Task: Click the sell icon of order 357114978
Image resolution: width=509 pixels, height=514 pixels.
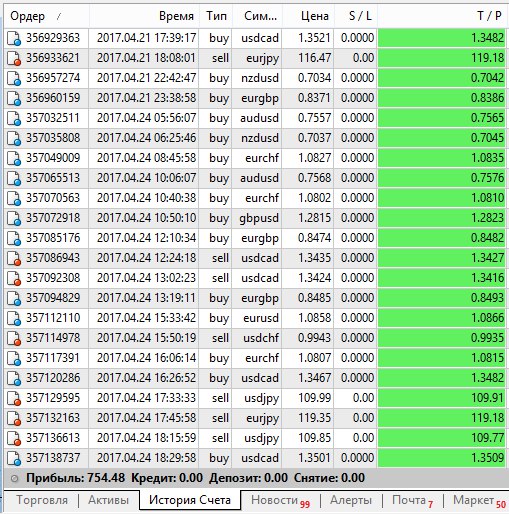Action: click(x=14, y=338)
